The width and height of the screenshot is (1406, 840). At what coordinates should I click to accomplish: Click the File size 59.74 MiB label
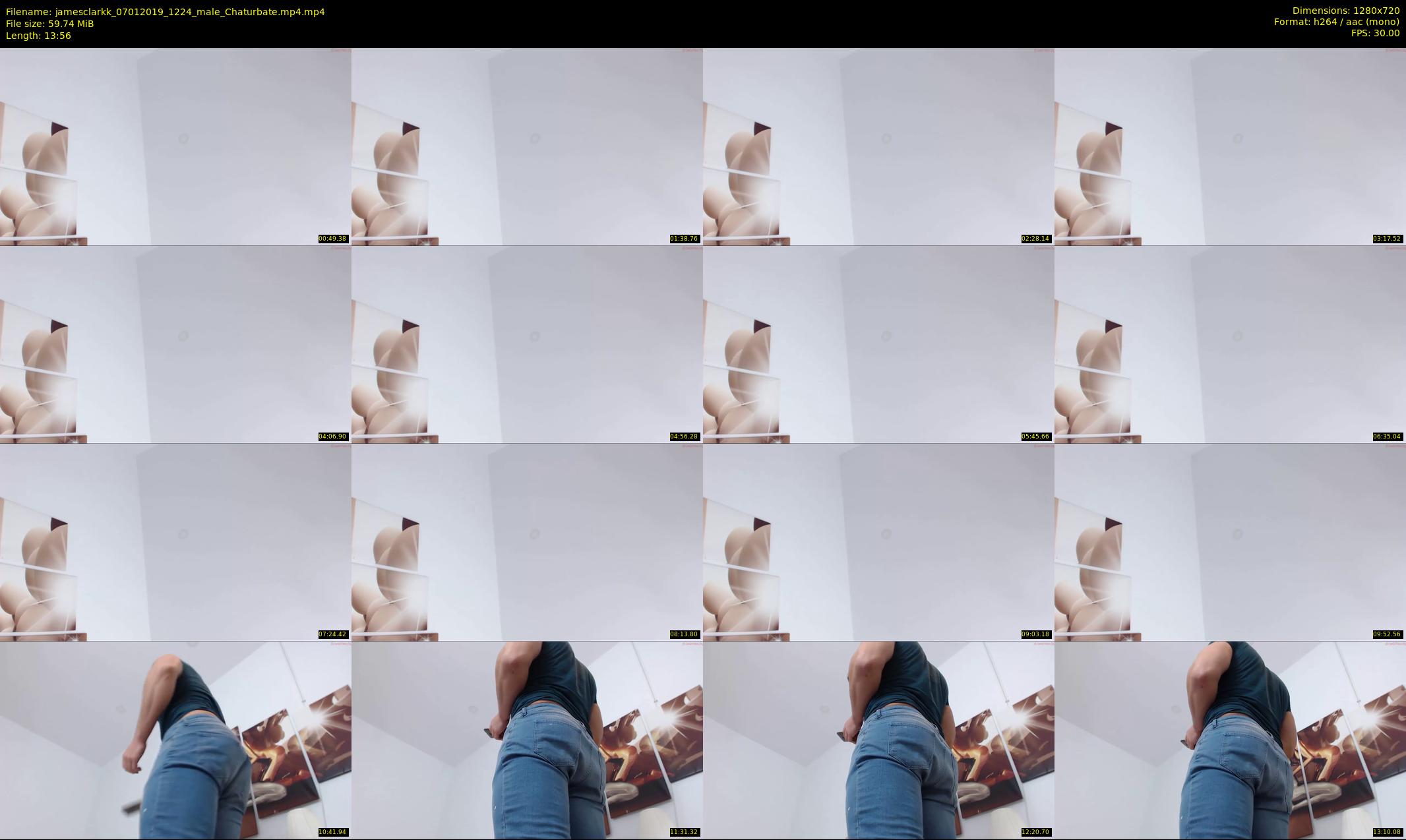point(49,24)
